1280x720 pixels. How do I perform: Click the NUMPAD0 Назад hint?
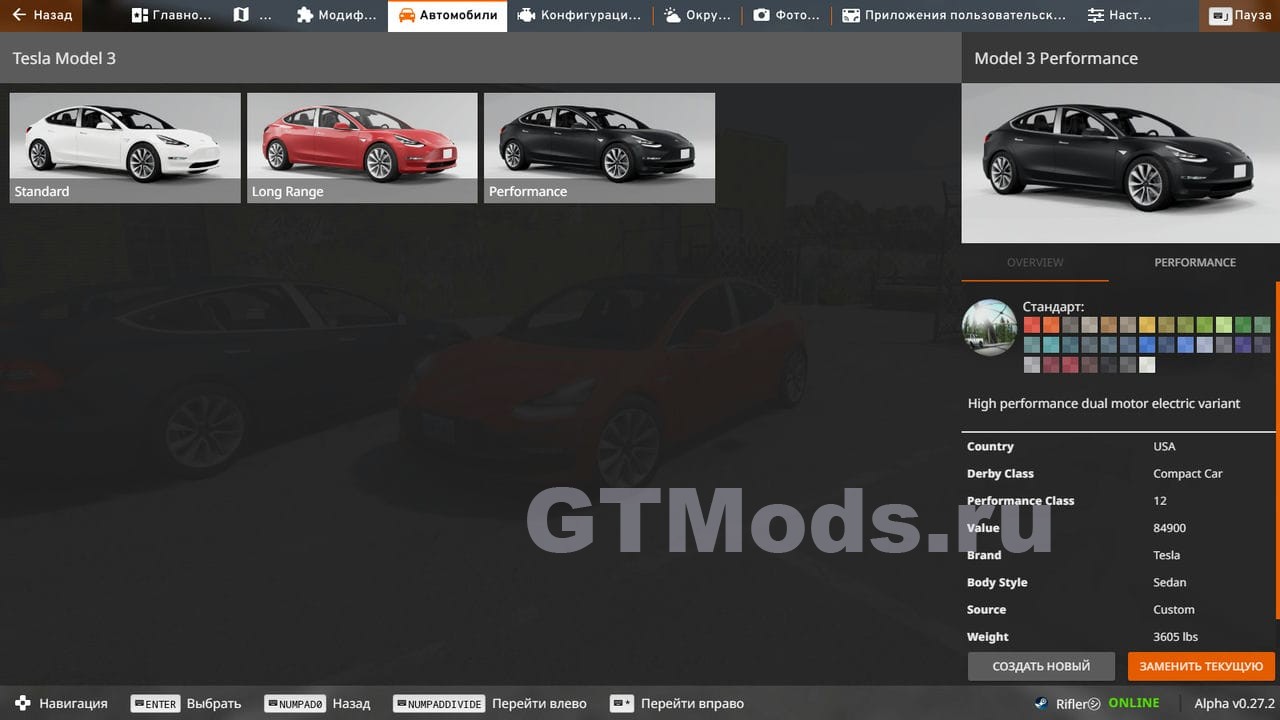(317, 703)
